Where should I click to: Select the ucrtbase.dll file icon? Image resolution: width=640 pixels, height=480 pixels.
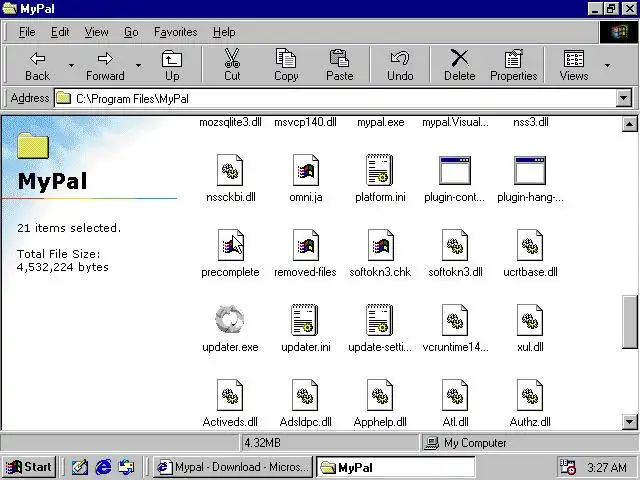530,245
